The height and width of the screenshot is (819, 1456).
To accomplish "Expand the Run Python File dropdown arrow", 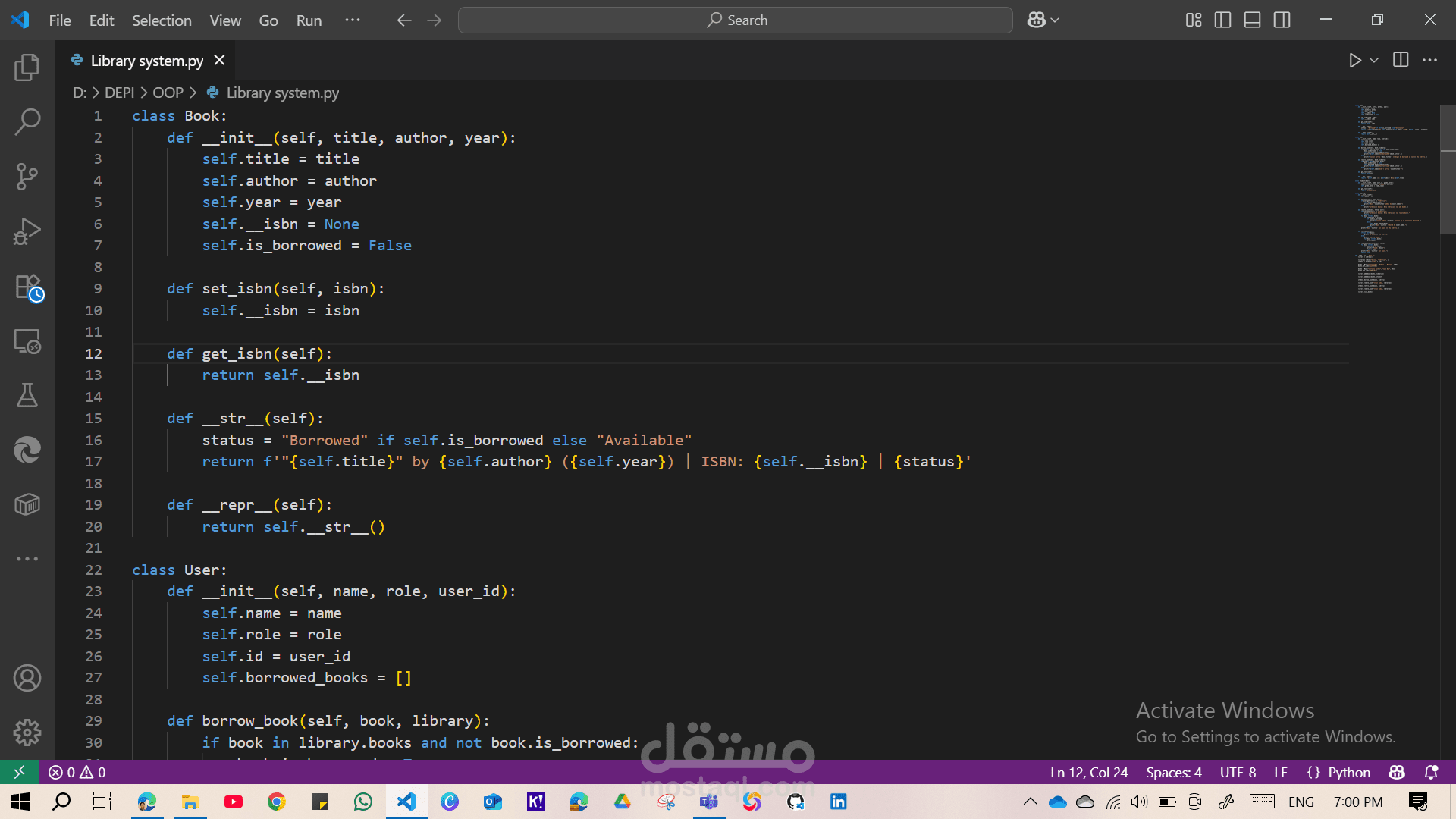I will pyautogui.click(x=1374, y=60).
